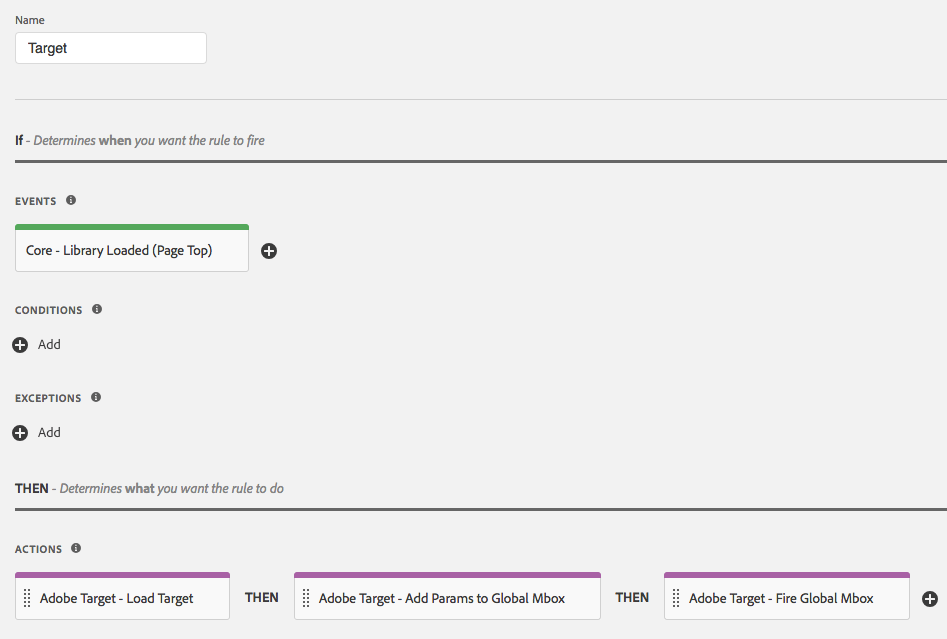Click THEN label after Load Target
Screen dimensions: 947x639
coord(262,597)
